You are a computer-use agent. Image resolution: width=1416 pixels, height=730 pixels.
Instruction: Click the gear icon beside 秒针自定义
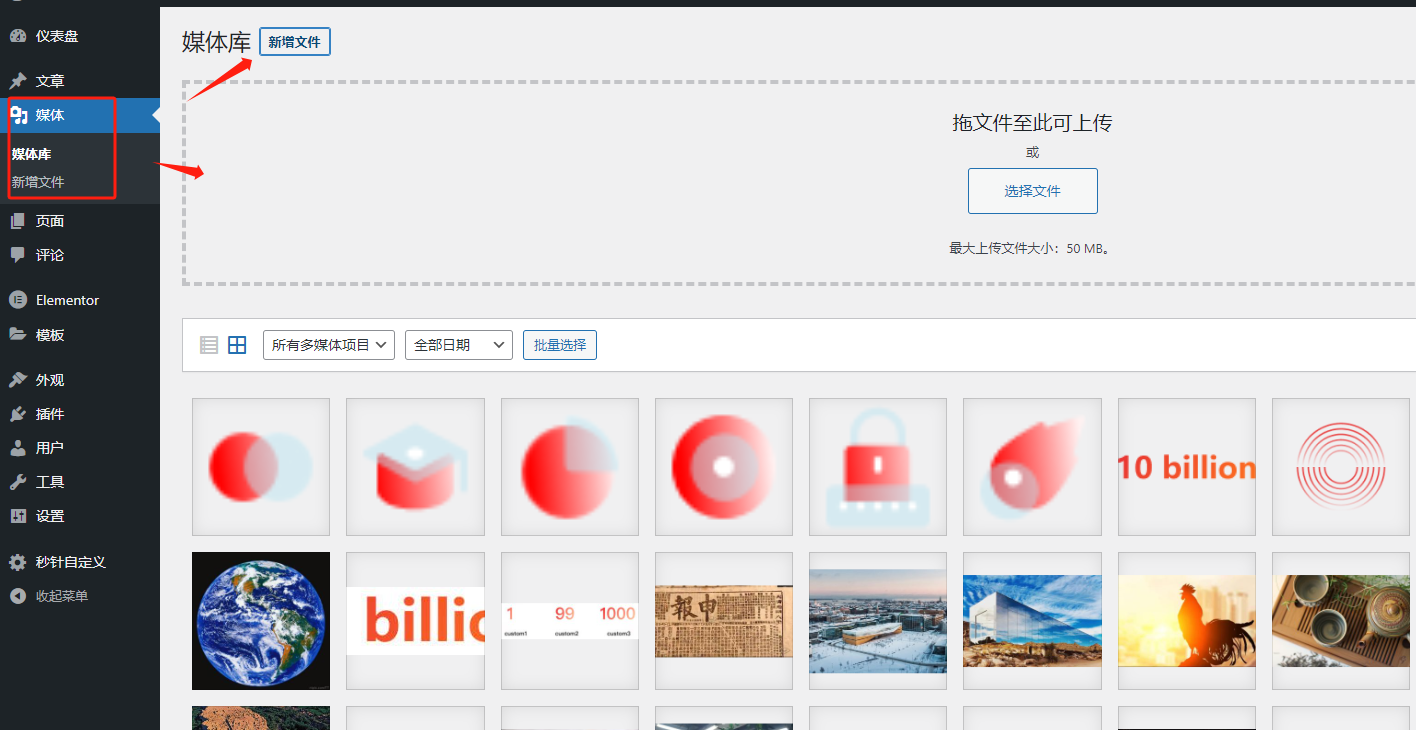(18, 562)
